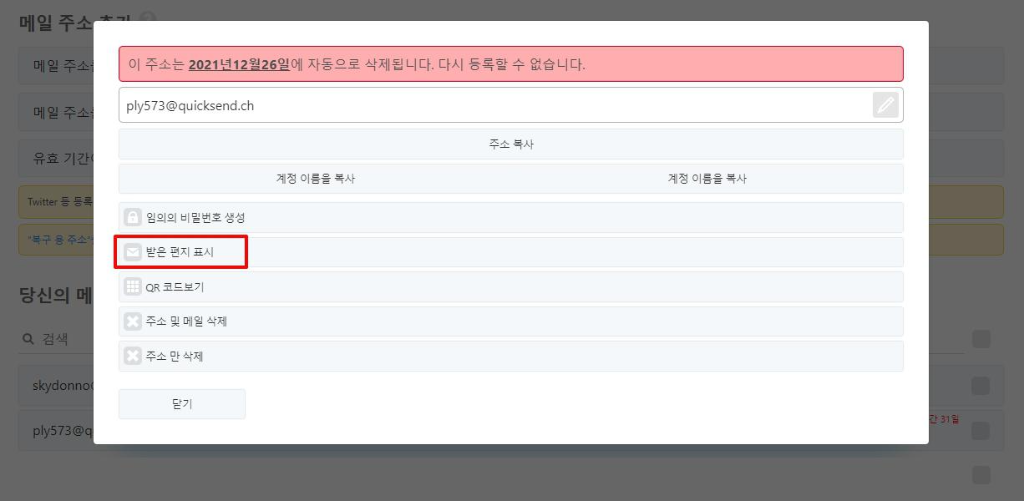The height and width of the screenshot is (501, 1024).
Task: Click the underlined 2021년12월26일 date
Action: pyautogui.click(x=239, y=65)
